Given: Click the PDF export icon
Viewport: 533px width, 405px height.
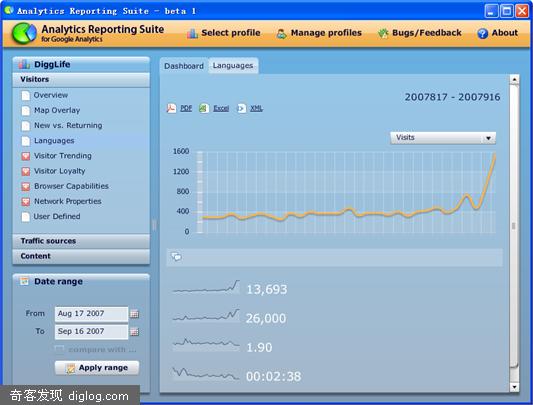Looking at the screenshot, I should click(x=171, y=108).
